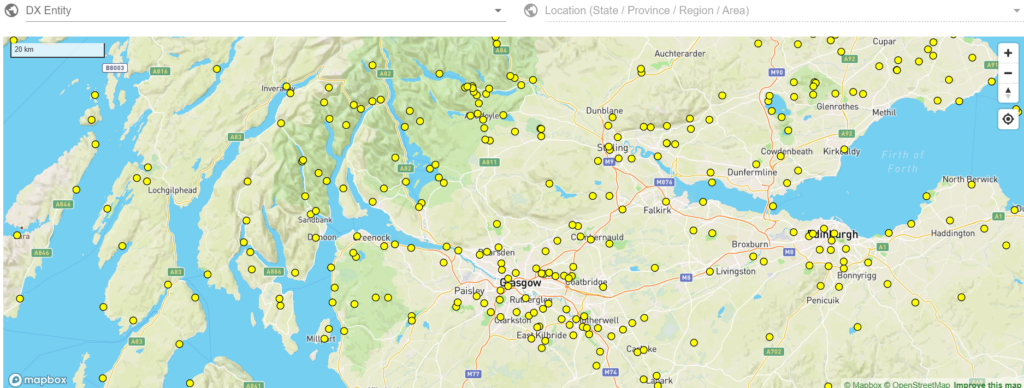This screenshot has height=388, width=1024.
Task: Click the Glasgow city label
Action: click(x=520, y=283)
